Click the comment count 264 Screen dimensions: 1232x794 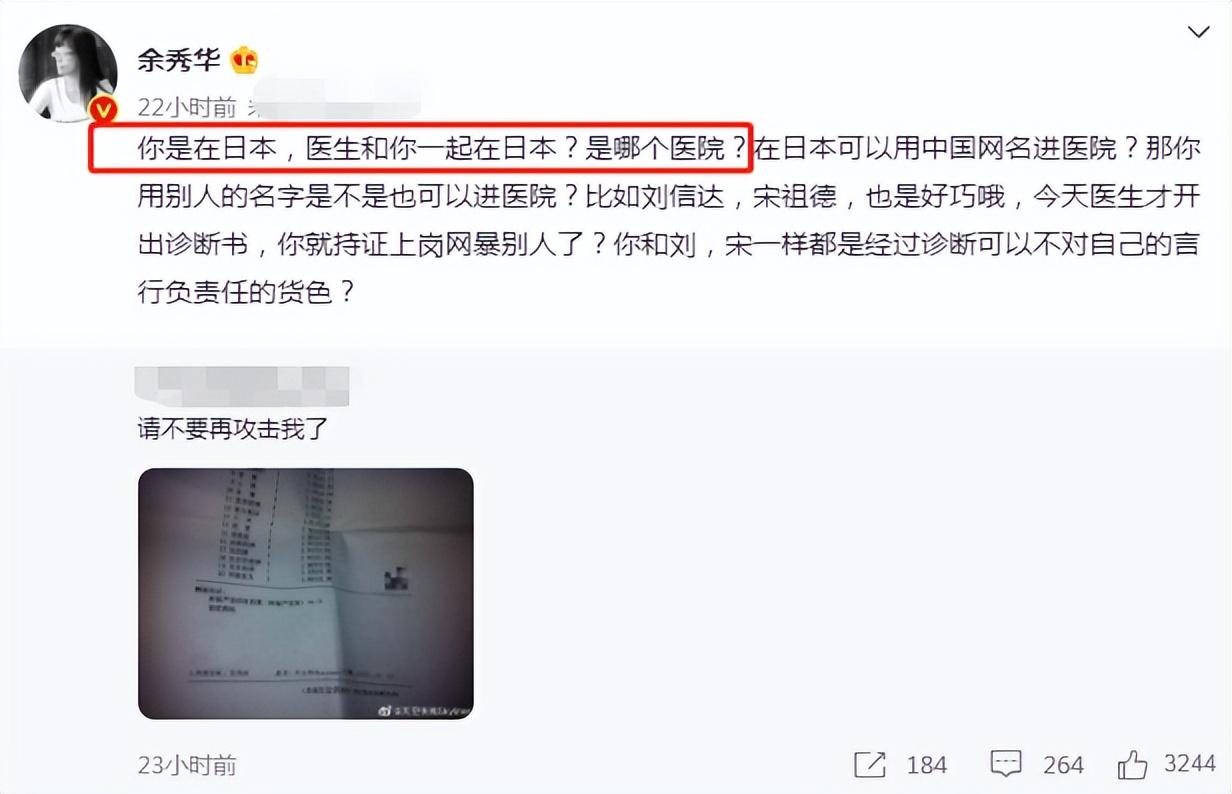pyautogui.click(x=1063, y=765)
